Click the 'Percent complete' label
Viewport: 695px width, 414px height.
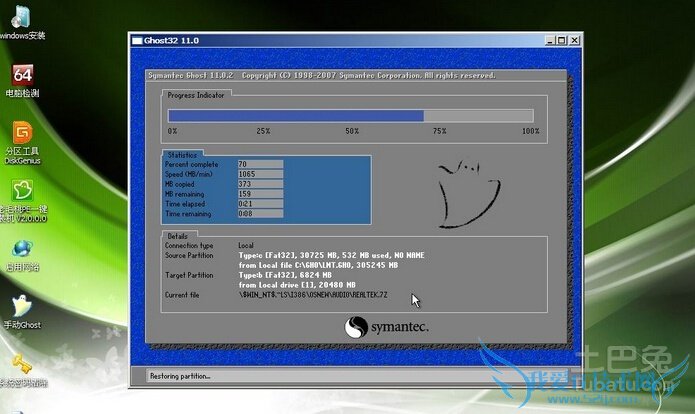[191, 164]
